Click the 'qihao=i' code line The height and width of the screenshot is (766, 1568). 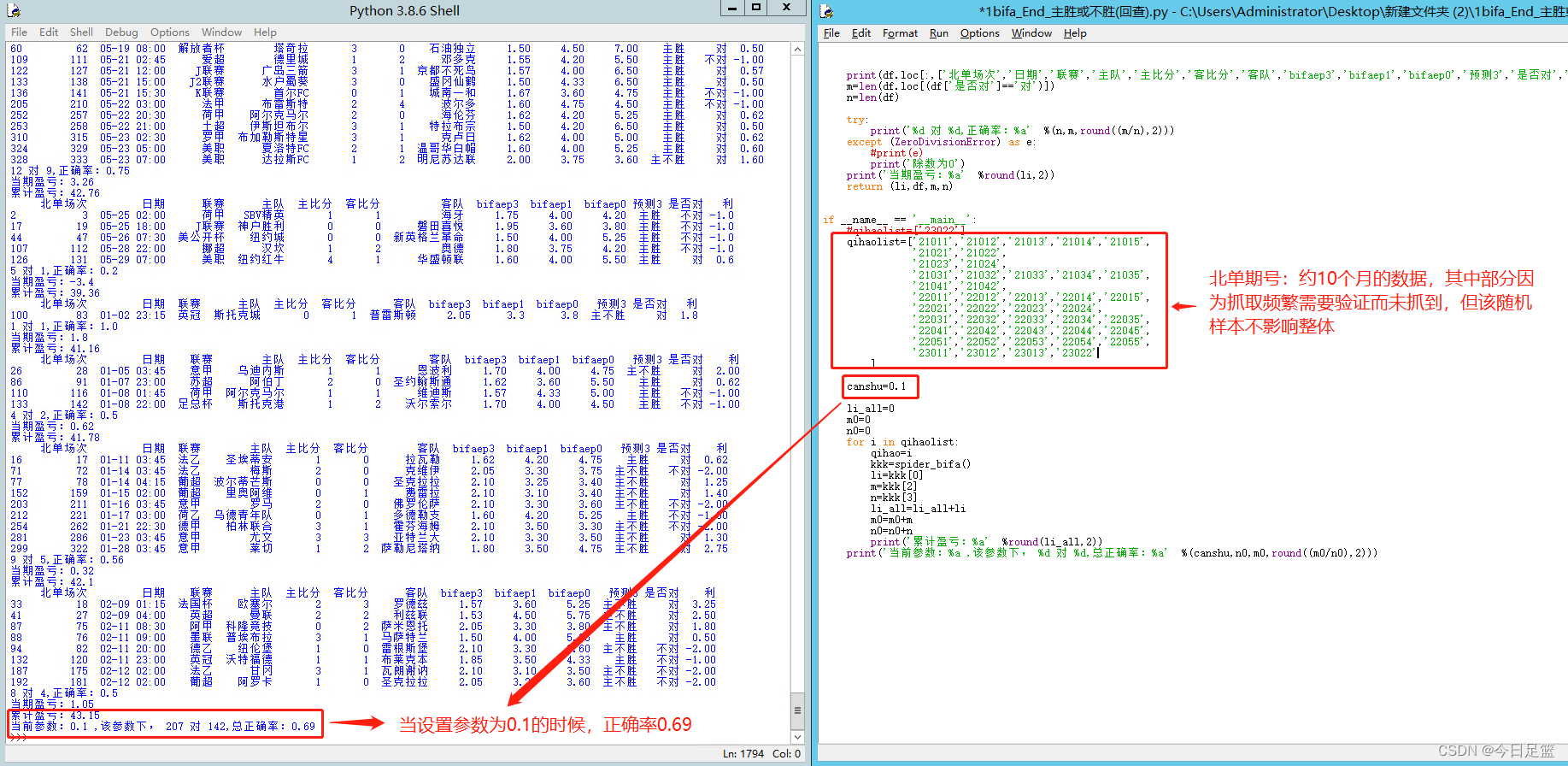tap(891, 453)
